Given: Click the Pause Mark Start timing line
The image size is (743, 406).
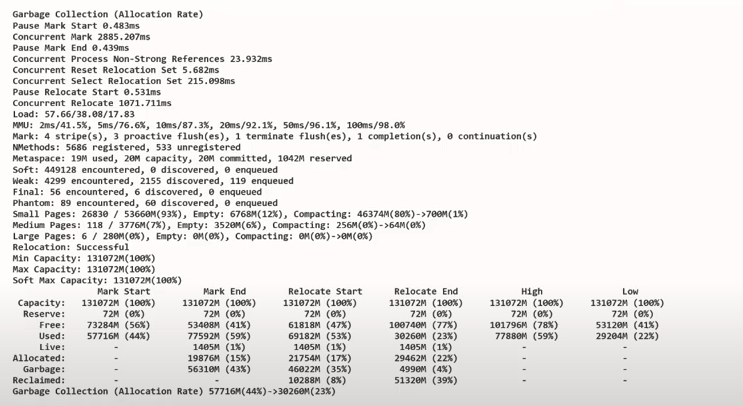Looking at the screenshot, I should 76,26.
